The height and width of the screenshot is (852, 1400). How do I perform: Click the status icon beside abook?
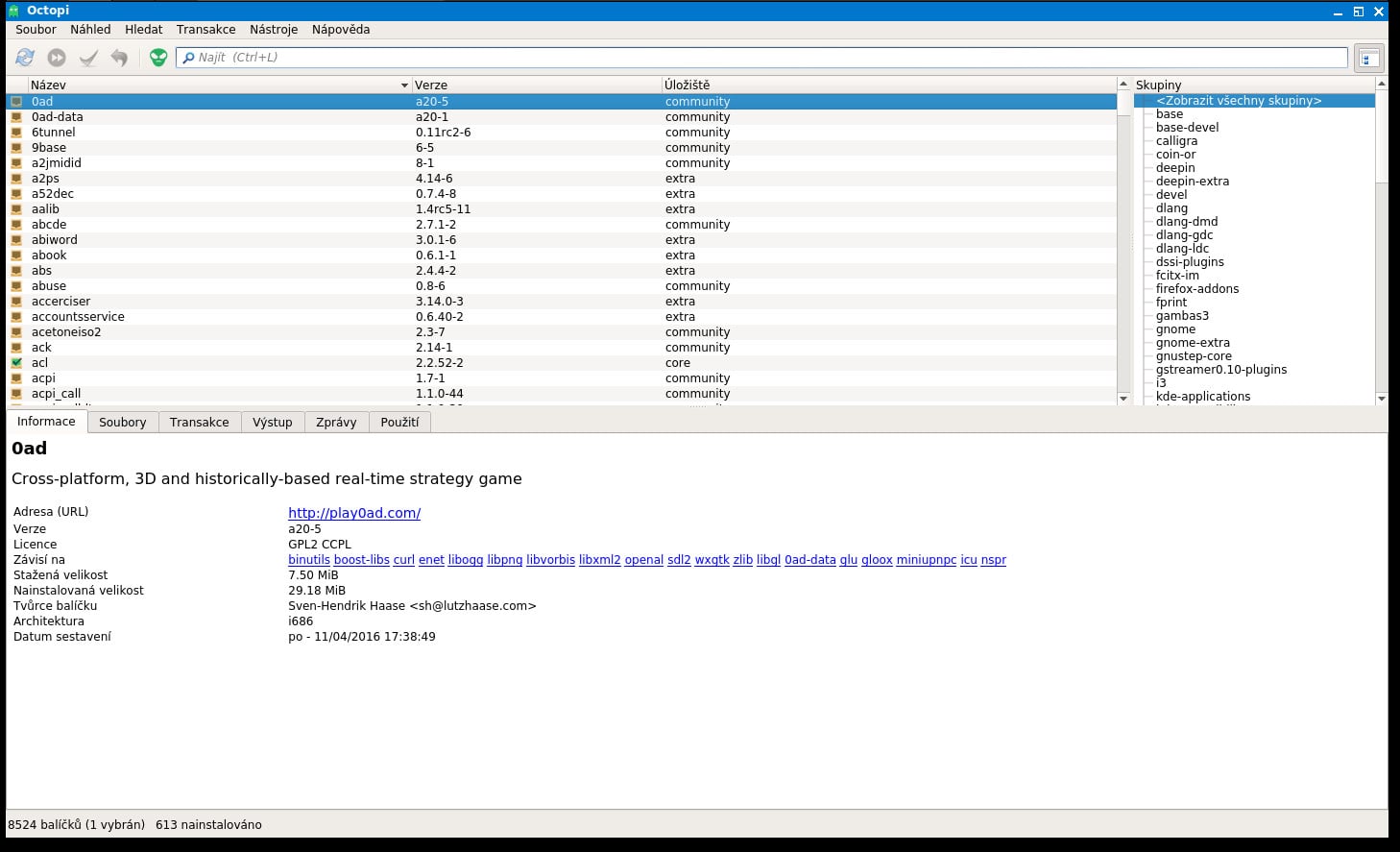[x=16, y=256]
